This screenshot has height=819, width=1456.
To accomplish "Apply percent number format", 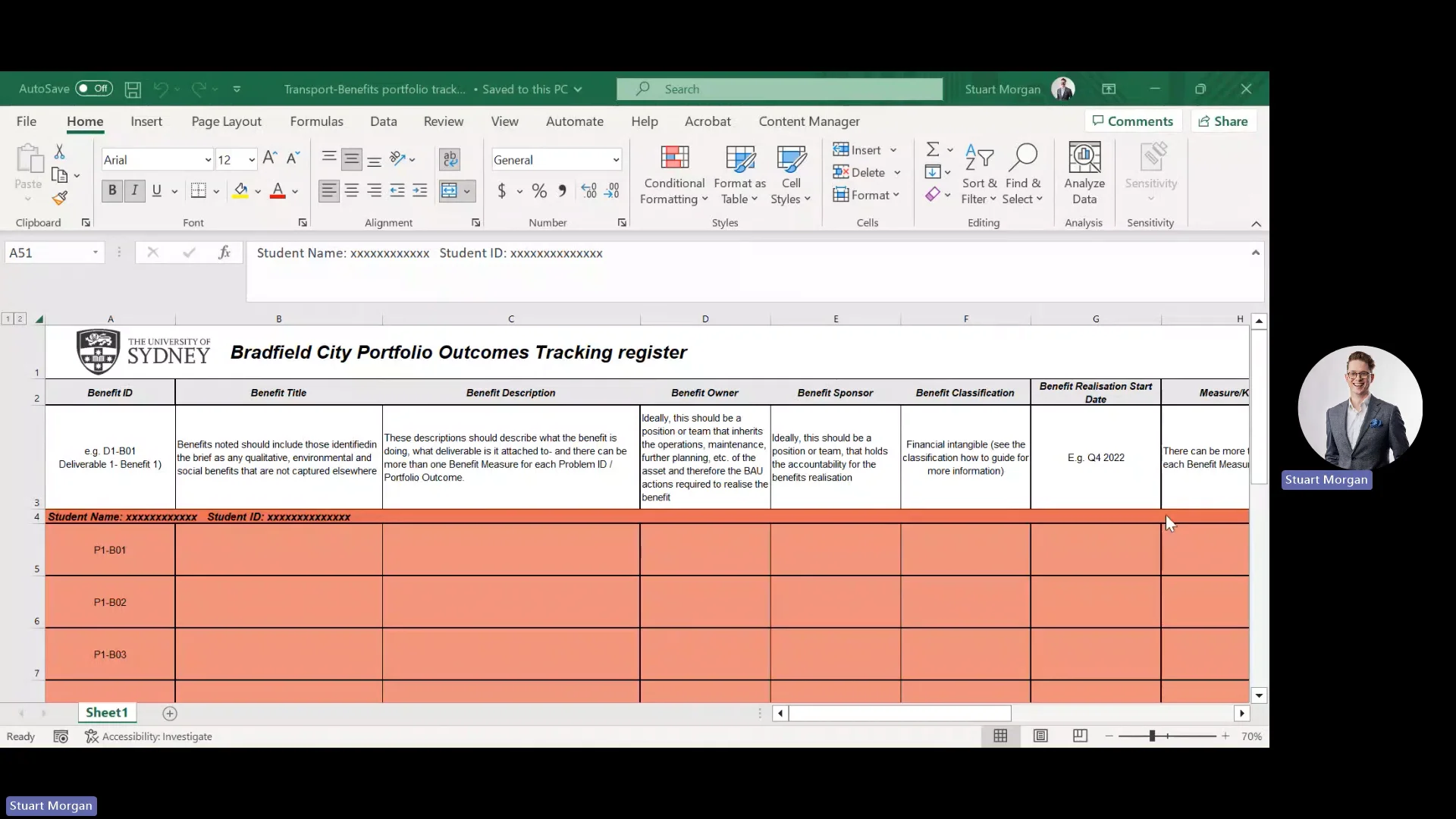I will [x=539, y=190].
